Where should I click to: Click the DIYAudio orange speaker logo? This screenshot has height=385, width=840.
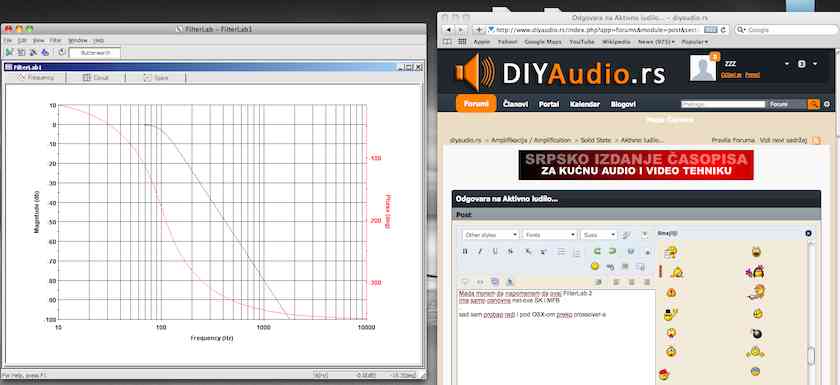[x=475, y=72]
